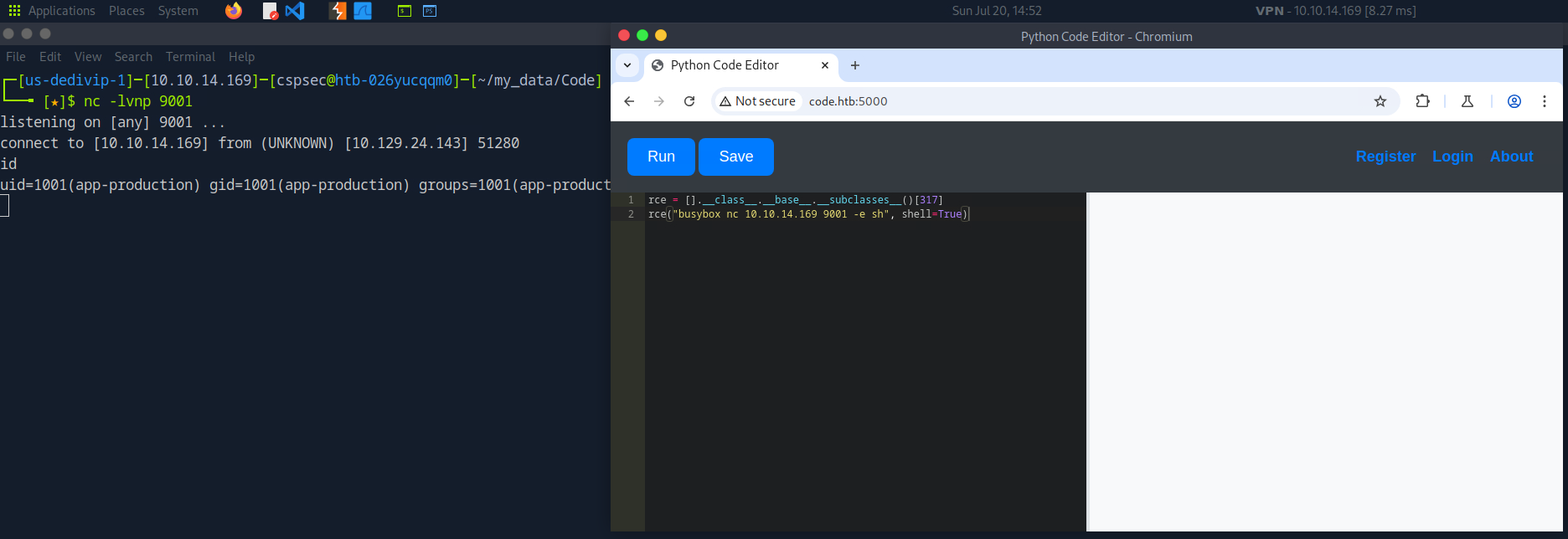
Task: Launch Visual Studio Code from the panel
Action: pos(295,11)
